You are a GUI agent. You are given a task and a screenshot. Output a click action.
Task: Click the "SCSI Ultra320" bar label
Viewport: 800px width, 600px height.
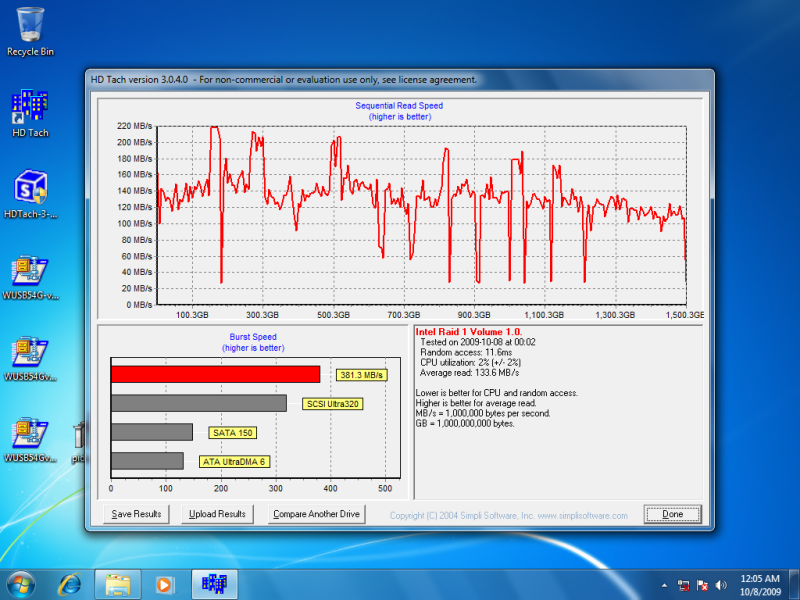point(333,404)
